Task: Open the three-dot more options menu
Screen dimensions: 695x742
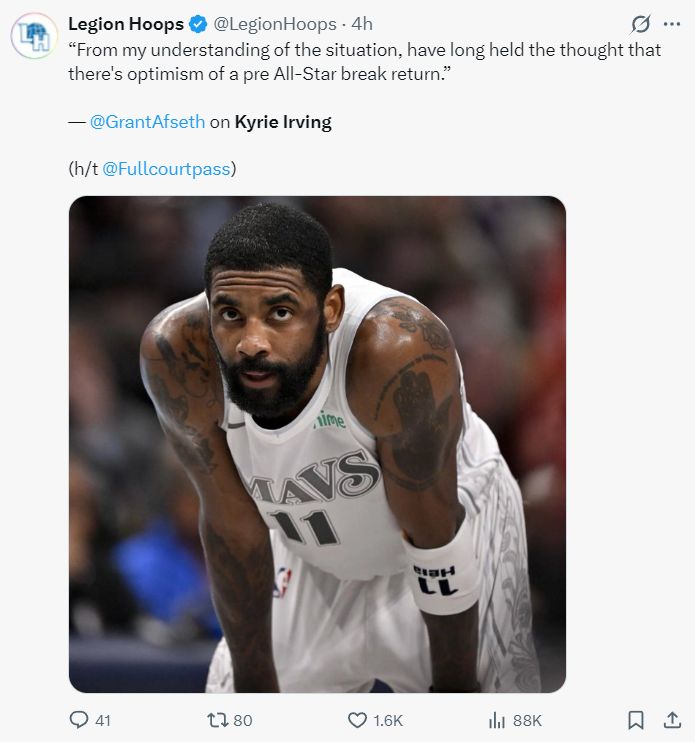Action: click(671, 24)
